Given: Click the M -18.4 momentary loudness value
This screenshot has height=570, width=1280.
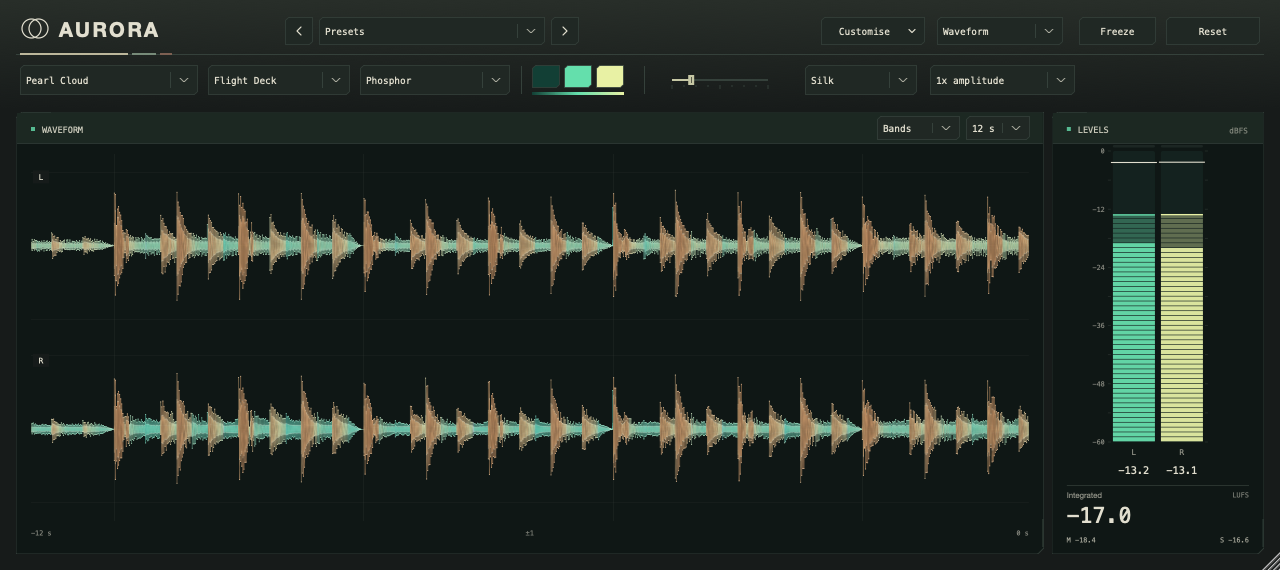Looking at the screenshot, I should pos(1081,540).
